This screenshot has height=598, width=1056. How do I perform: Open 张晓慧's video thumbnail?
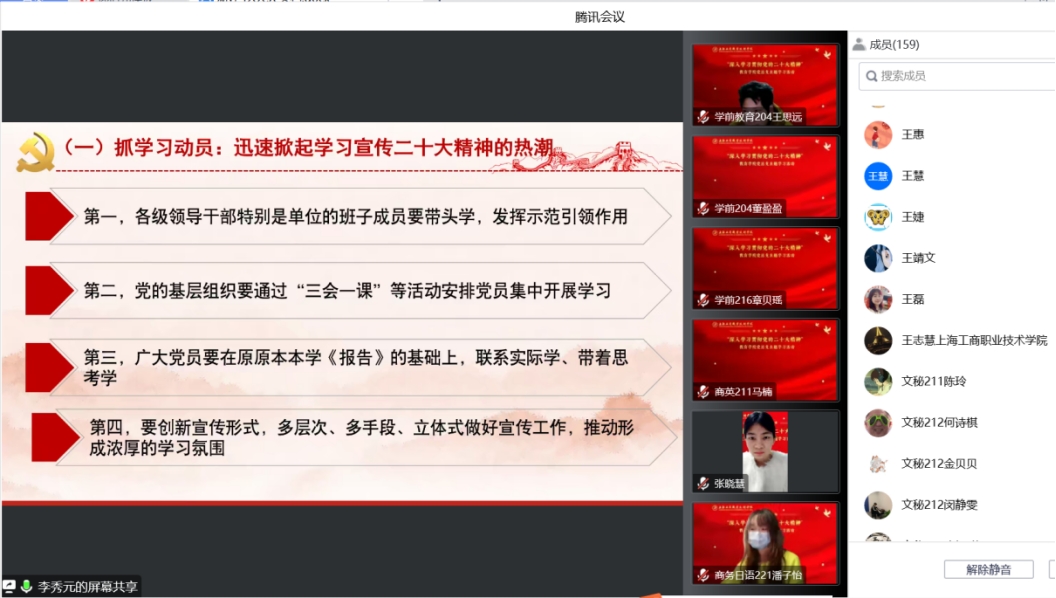pos(765,450)
